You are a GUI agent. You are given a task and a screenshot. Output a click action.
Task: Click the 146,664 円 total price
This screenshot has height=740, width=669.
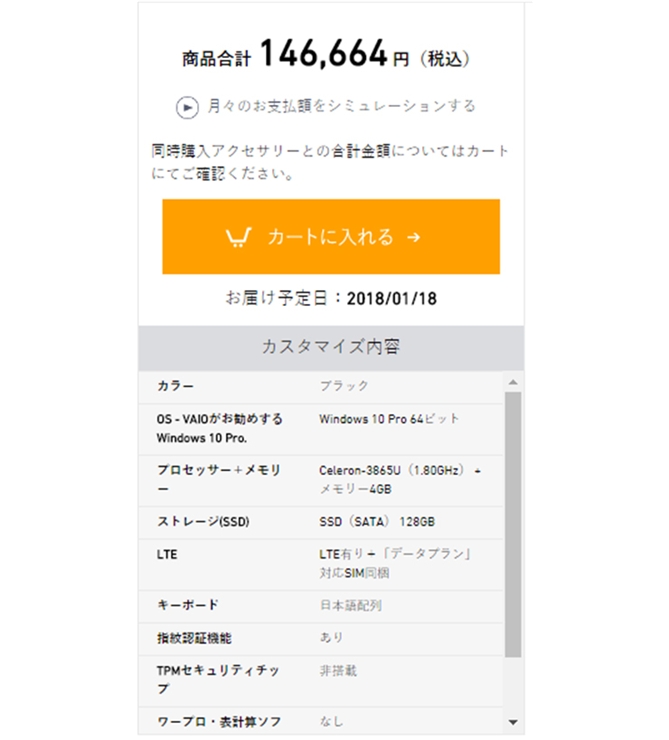tap(335, 56)
